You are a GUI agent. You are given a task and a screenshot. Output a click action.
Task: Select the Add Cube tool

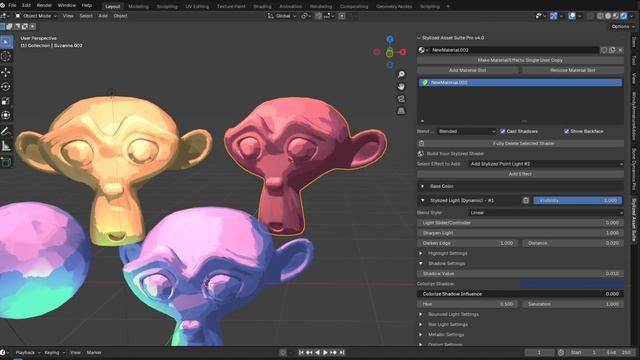[x=6, y=162]
